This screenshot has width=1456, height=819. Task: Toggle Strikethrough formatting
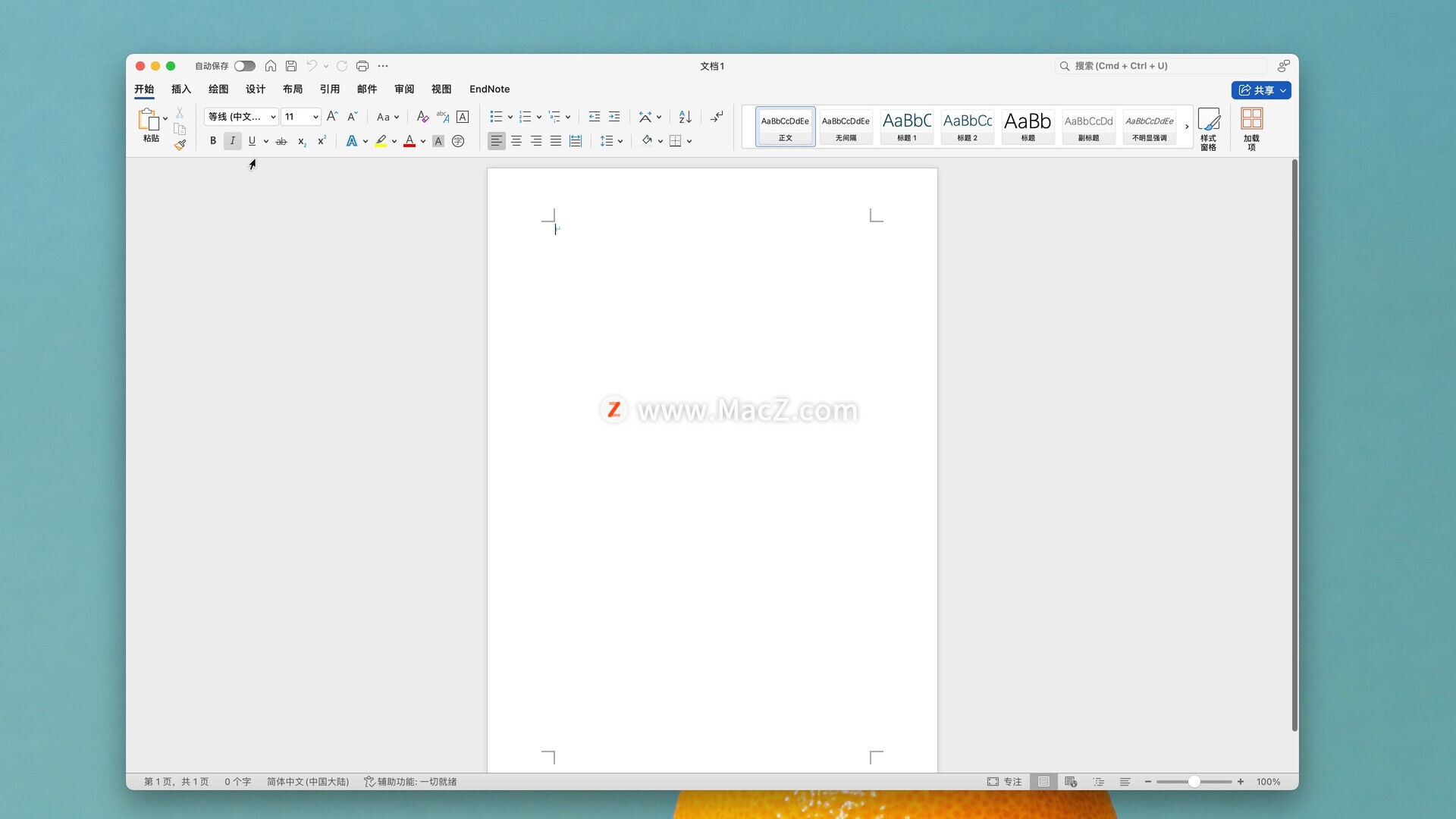tap(281, 141)
